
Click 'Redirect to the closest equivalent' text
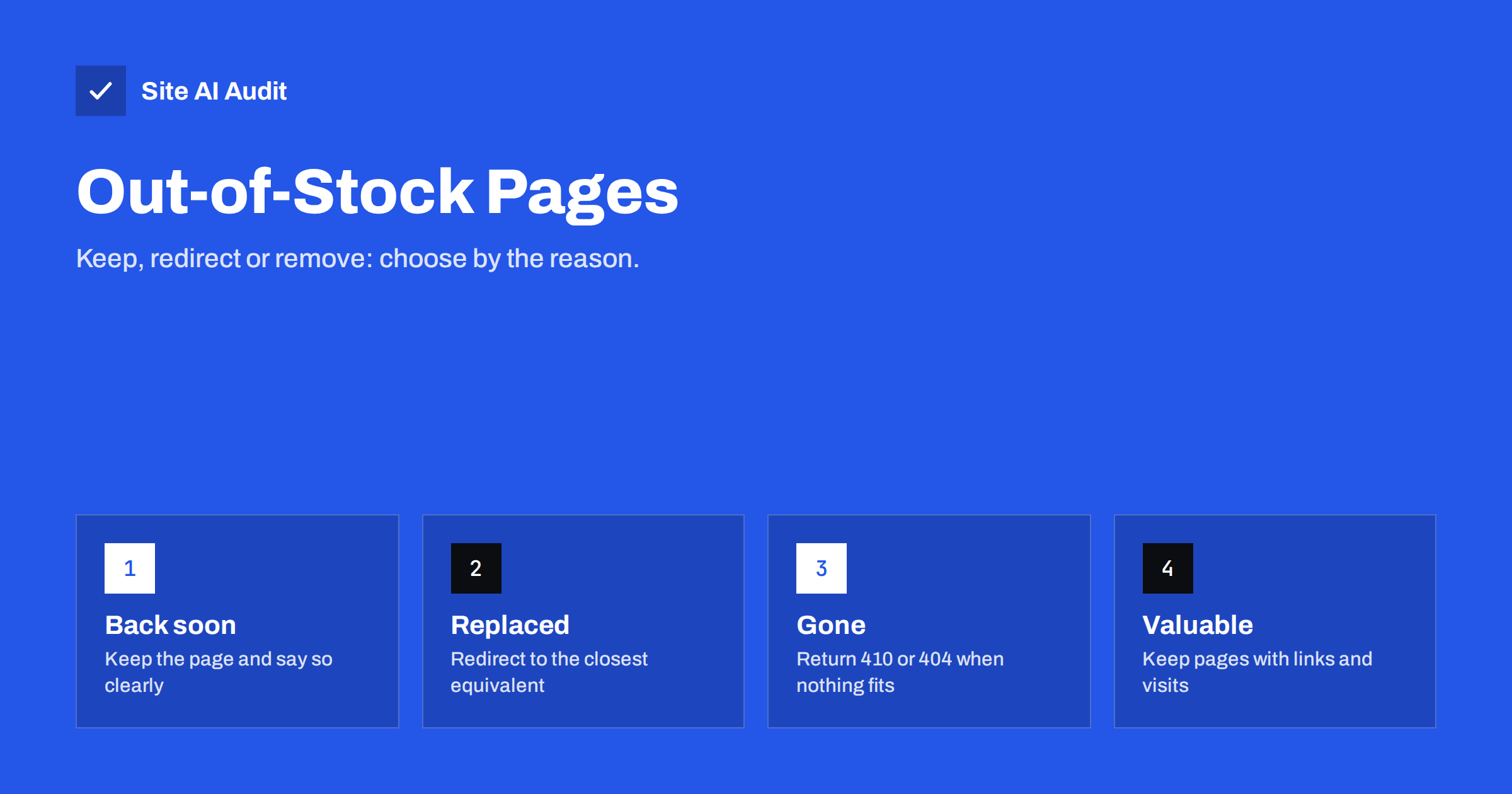click(x=549, y=672)
